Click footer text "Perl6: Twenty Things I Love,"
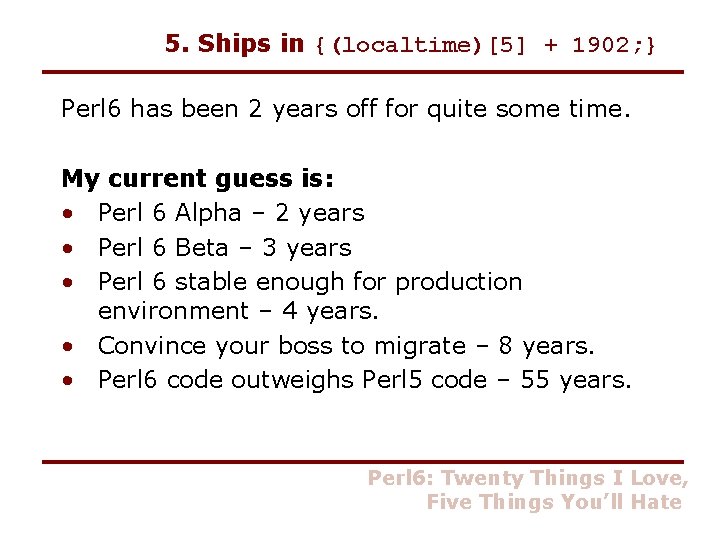 528,479
